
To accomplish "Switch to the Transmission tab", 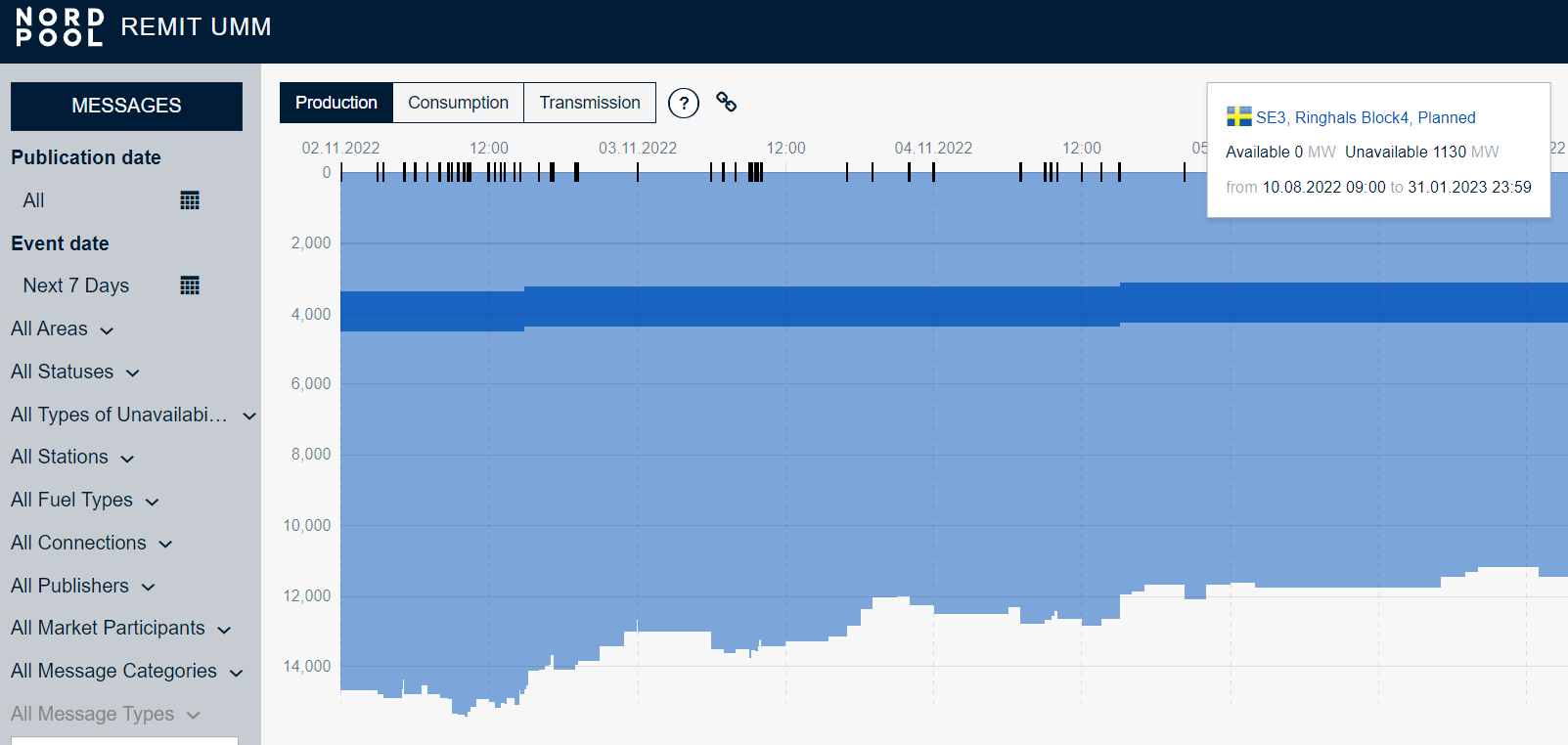I will pyautogui.click(x=590, y=103).
